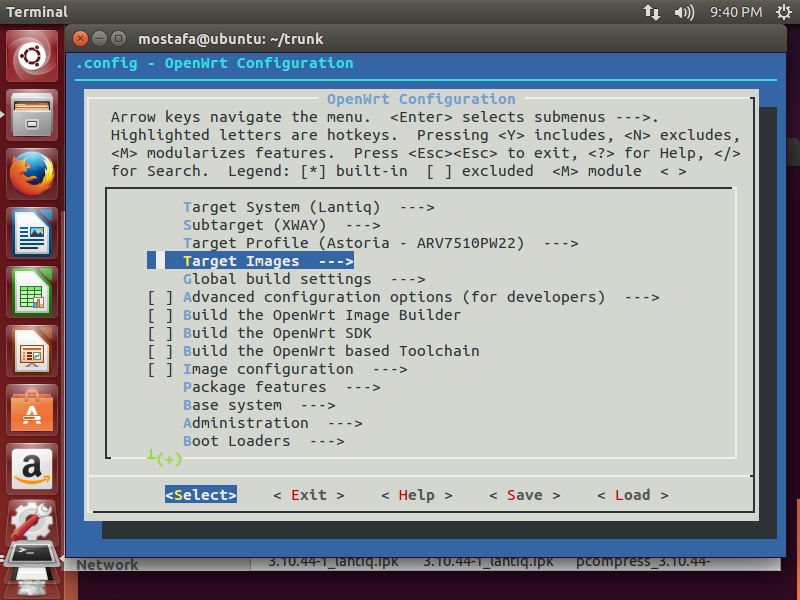The width and height of the screenshot is (800, 600).
Task: Close the terminal window
Action: click(80, 38)
